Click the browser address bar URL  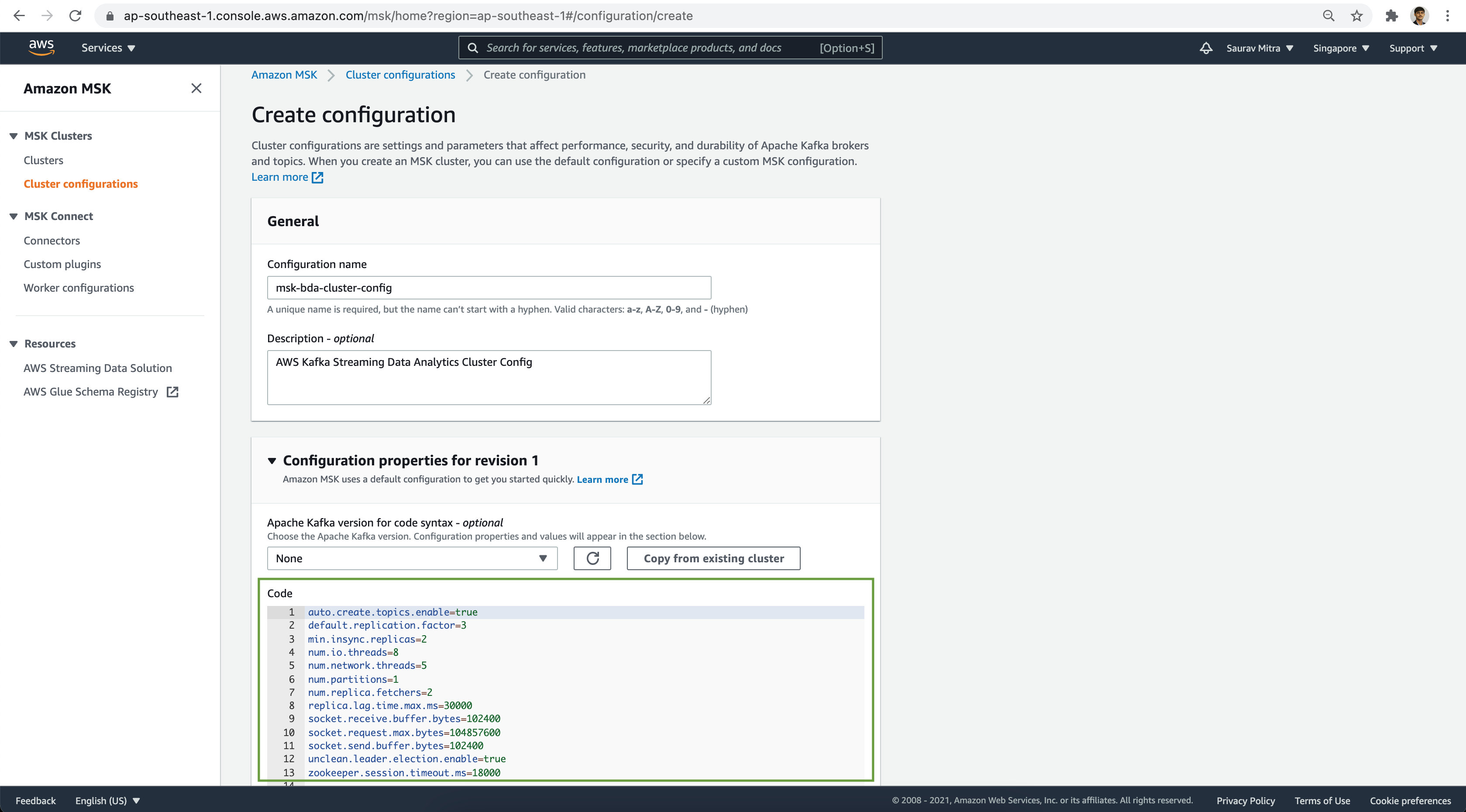click(408, 16)
